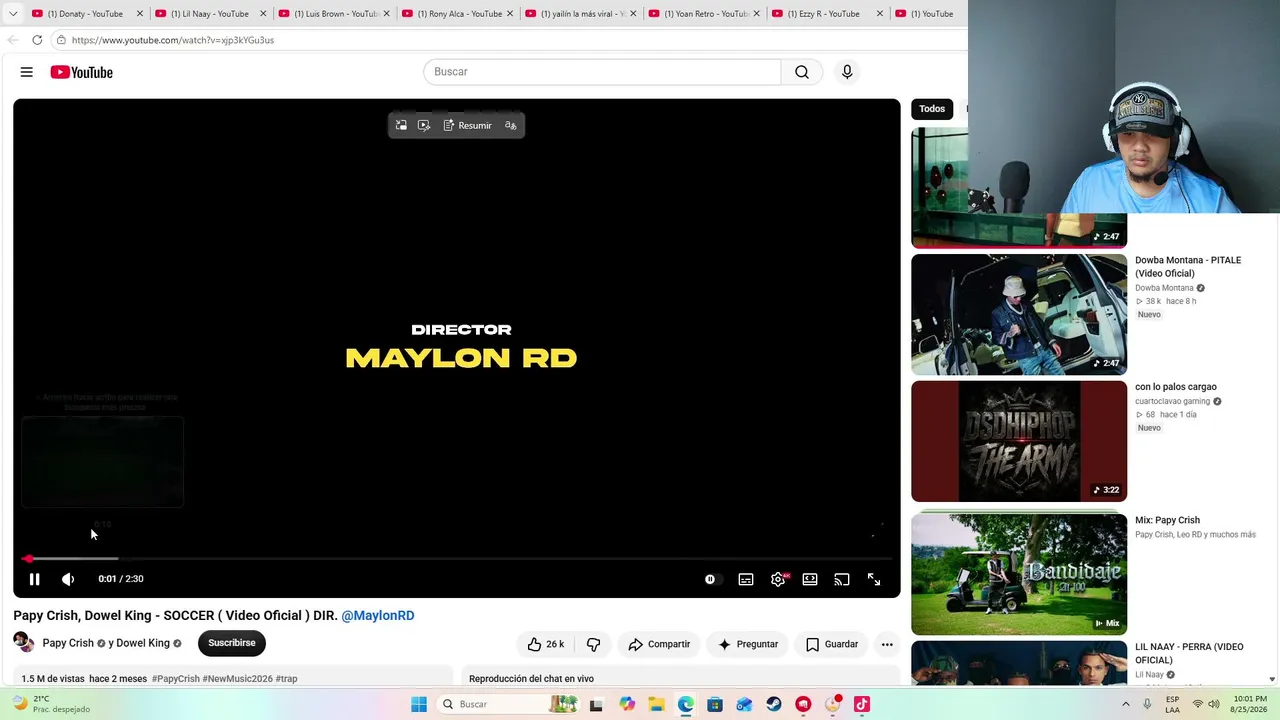Open the DSDHIPHOP The Army video thumbnail
This screenshot has width=1280, height=720.
[1019, 441]
